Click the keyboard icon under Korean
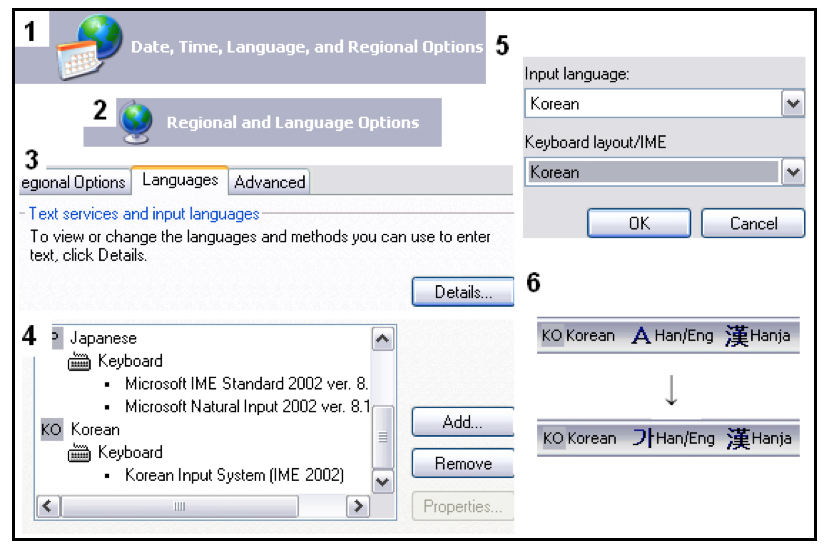Image resolution: width=828 pixels, height=548 pixels. tap(79, 453)
